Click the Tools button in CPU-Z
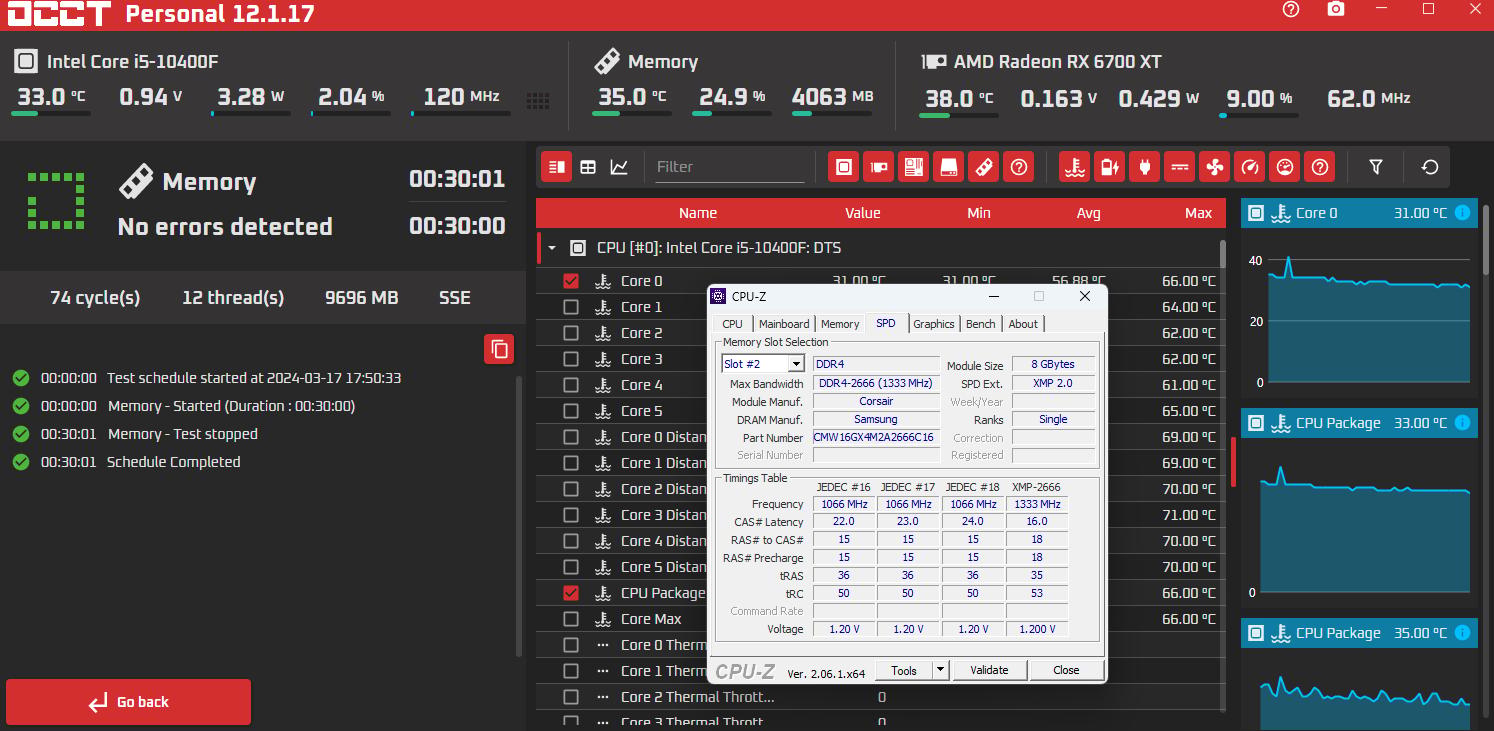Viewport: 1494px width, 731px height. 904,670
